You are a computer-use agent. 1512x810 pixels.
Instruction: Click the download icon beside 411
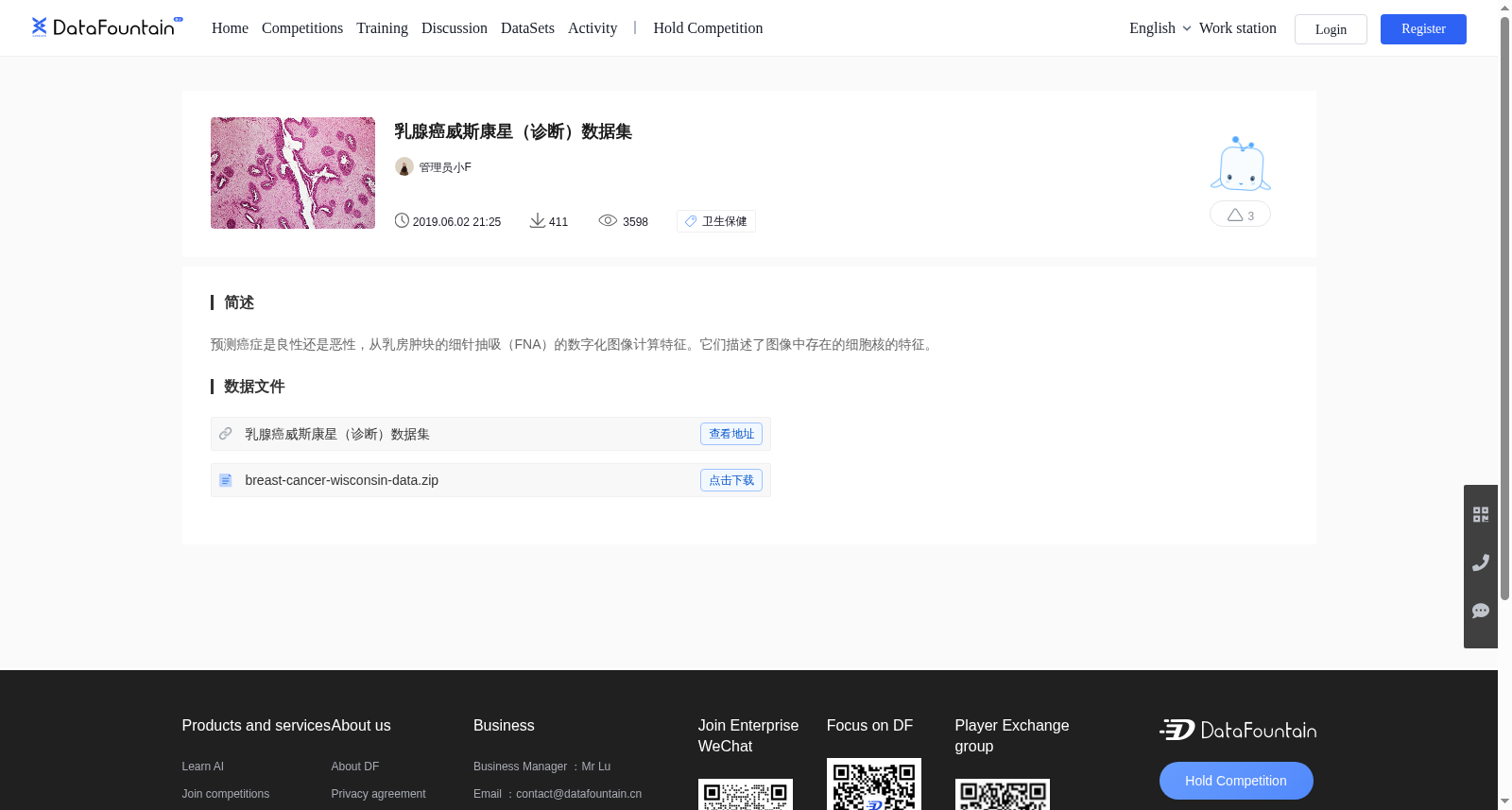[537, 220]
